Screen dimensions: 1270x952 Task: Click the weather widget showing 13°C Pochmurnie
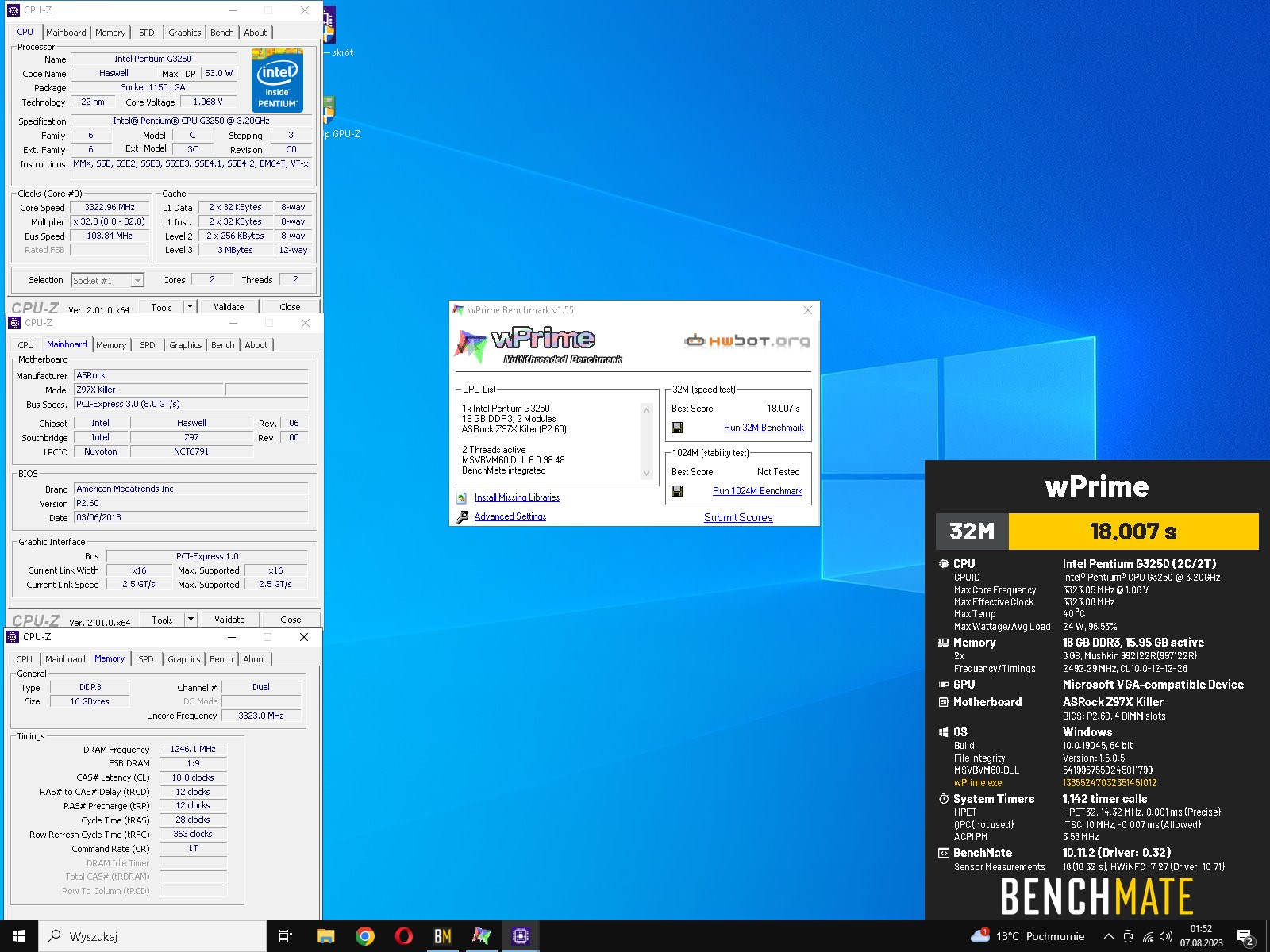point(1027,936)
